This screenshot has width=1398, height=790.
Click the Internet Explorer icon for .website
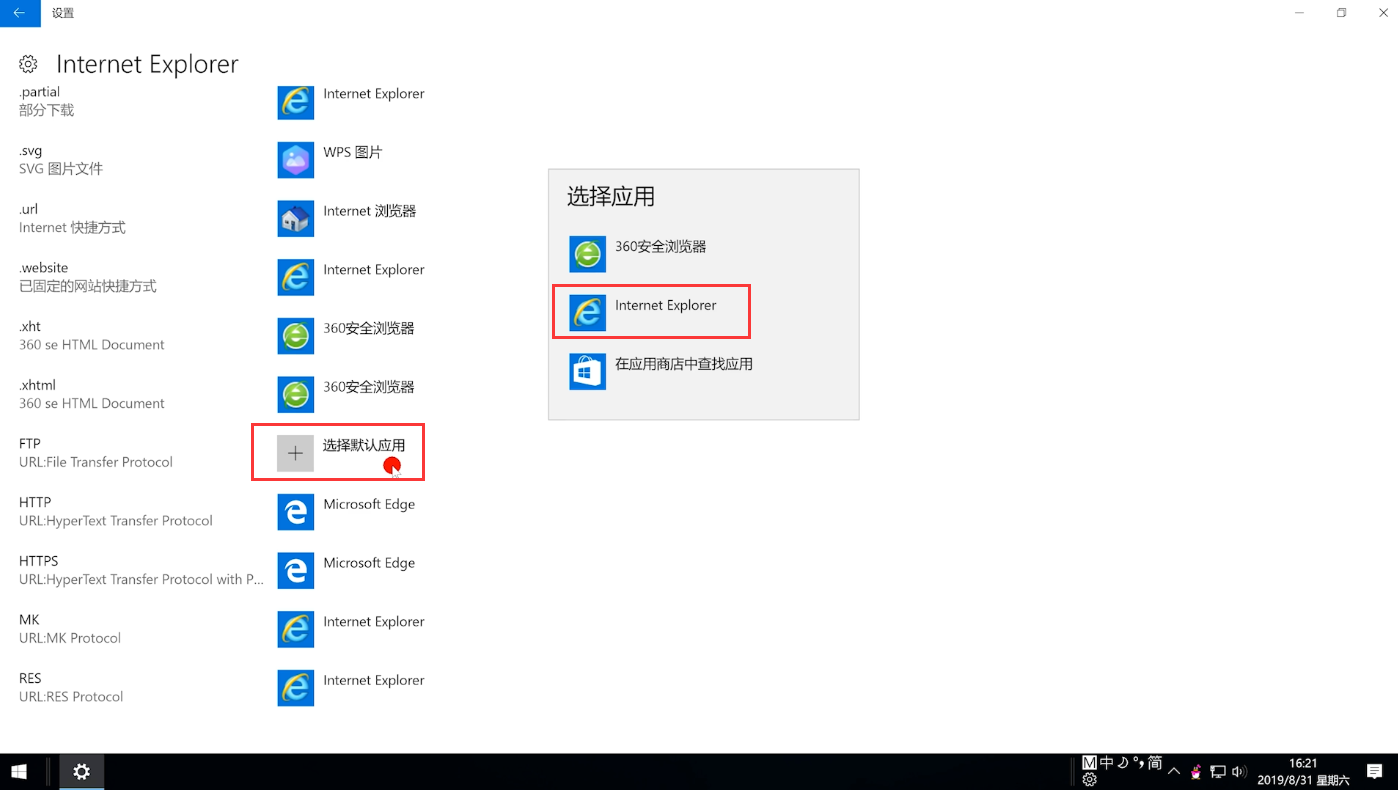tap(295, 277)
